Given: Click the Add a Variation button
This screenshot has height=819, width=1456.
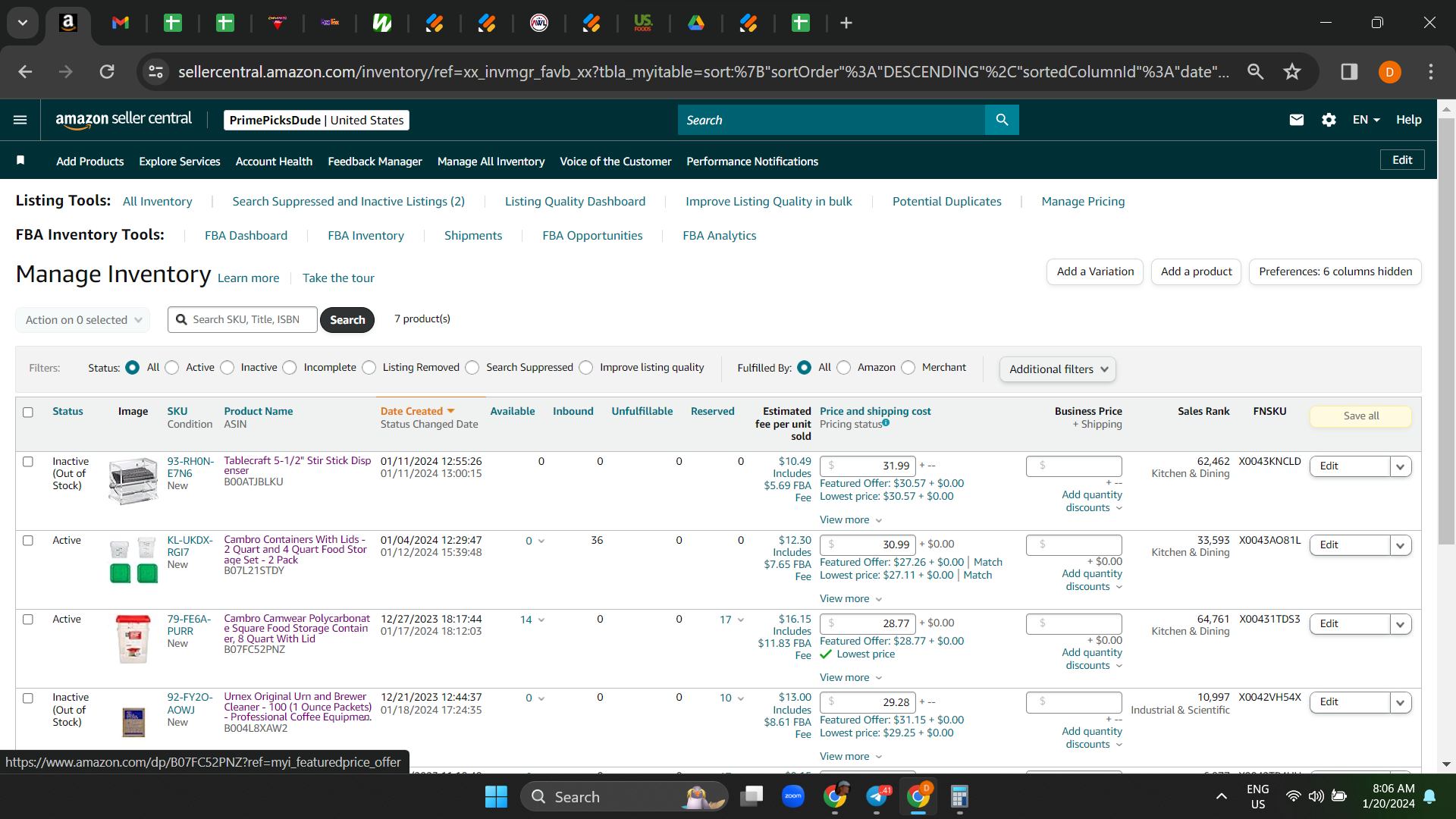Looking at the screenshot, I should 1095,271.
